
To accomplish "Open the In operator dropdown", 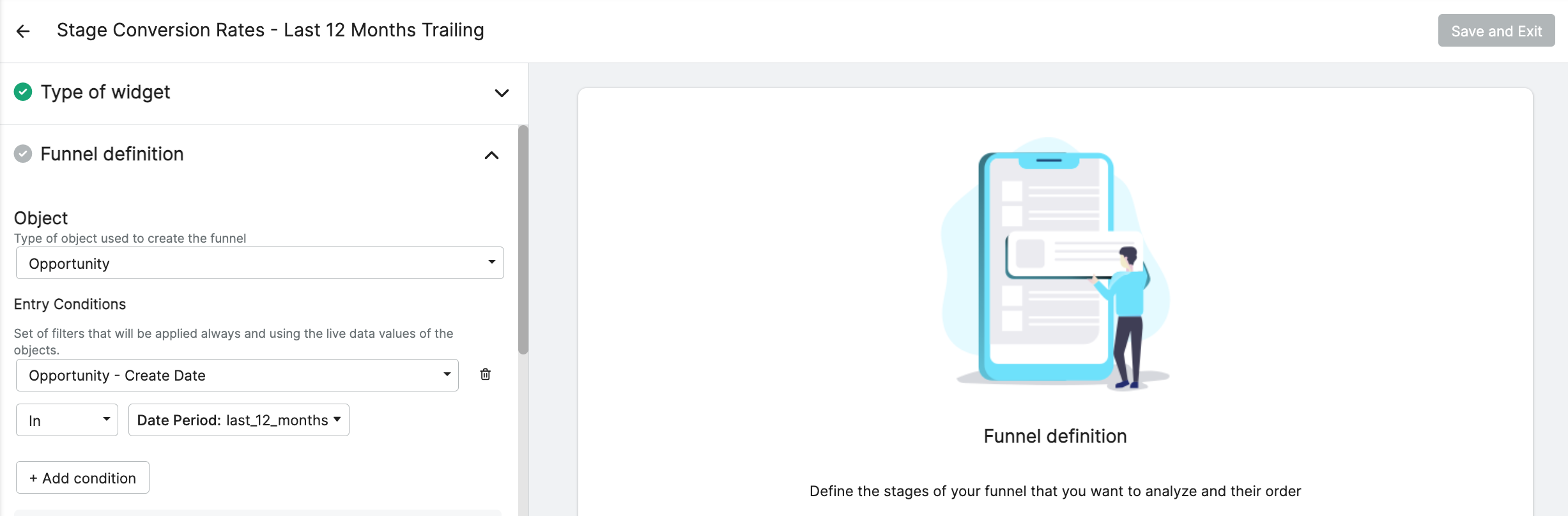I will pos(67,420).
